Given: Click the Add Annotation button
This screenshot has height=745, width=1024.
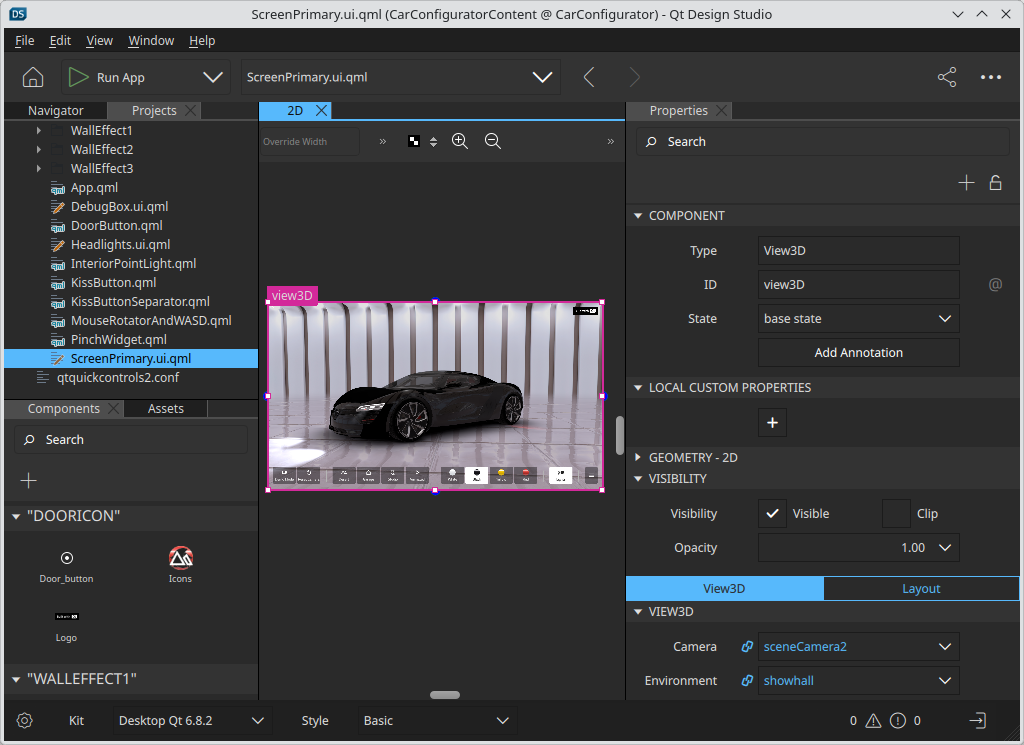Looking at the screenshot, I should point(858,353).
